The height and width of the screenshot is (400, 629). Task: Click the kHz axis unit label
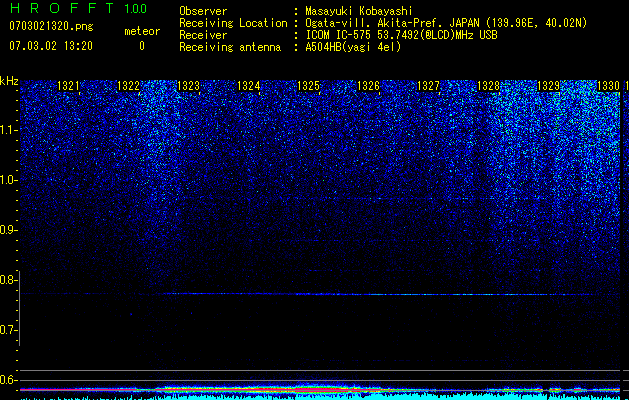pos(9,81)
